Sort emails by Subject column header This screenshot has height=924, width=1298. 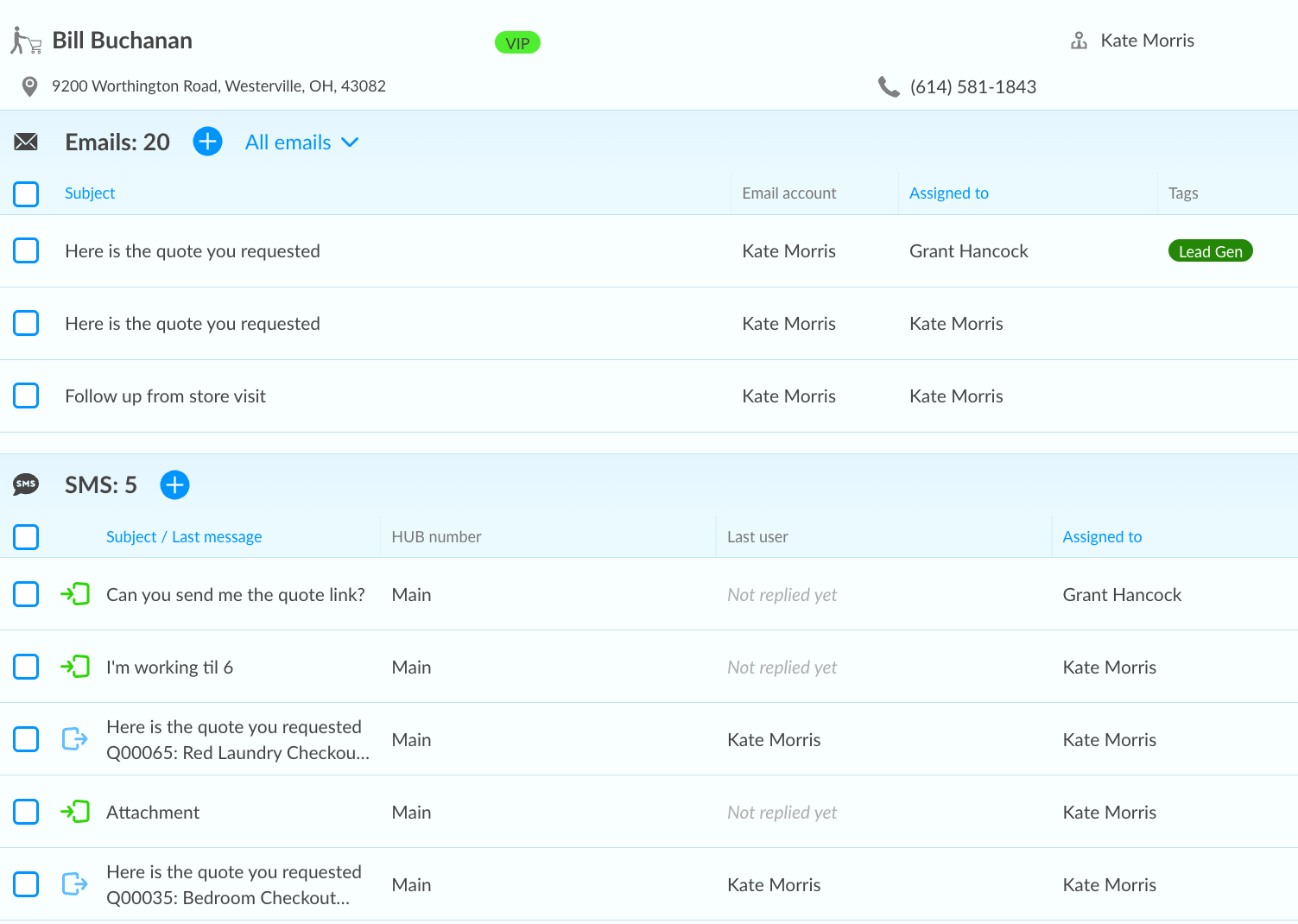pos(90,193)
